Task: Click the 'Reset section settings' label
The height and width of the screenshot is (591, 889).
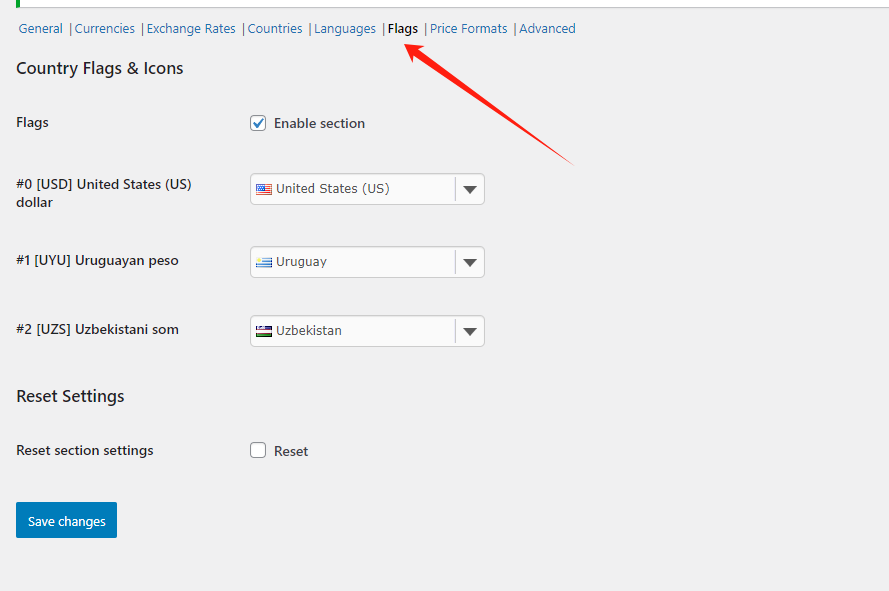Action: (x=84, y=450)
